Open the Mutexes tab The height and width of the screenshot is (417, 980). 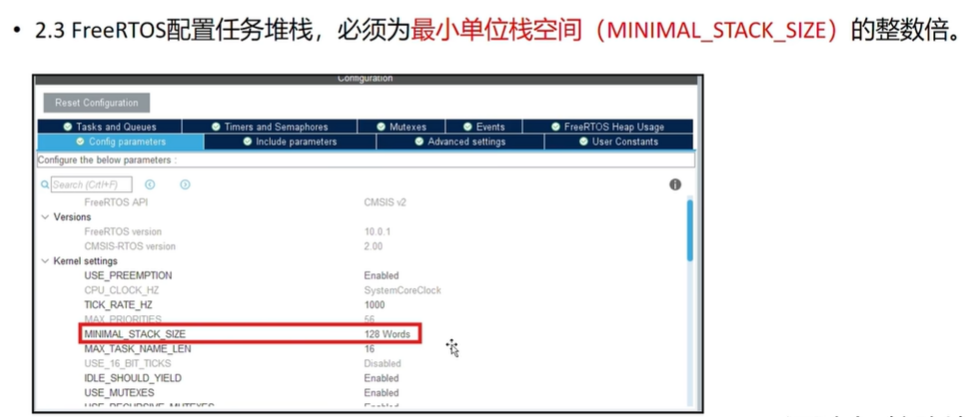pyautogui.click(x=401, y=127)
